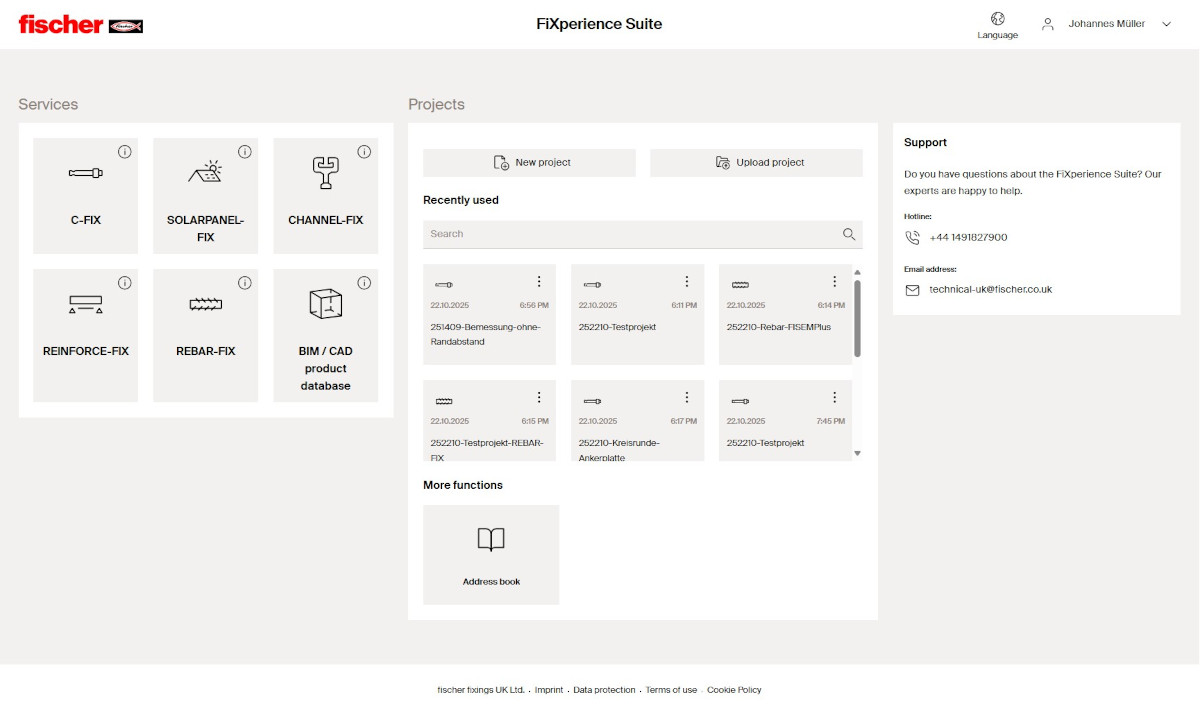
Task: Open project 252210-Rebar-FISEMPlus
Action: [x=785, y=314]
